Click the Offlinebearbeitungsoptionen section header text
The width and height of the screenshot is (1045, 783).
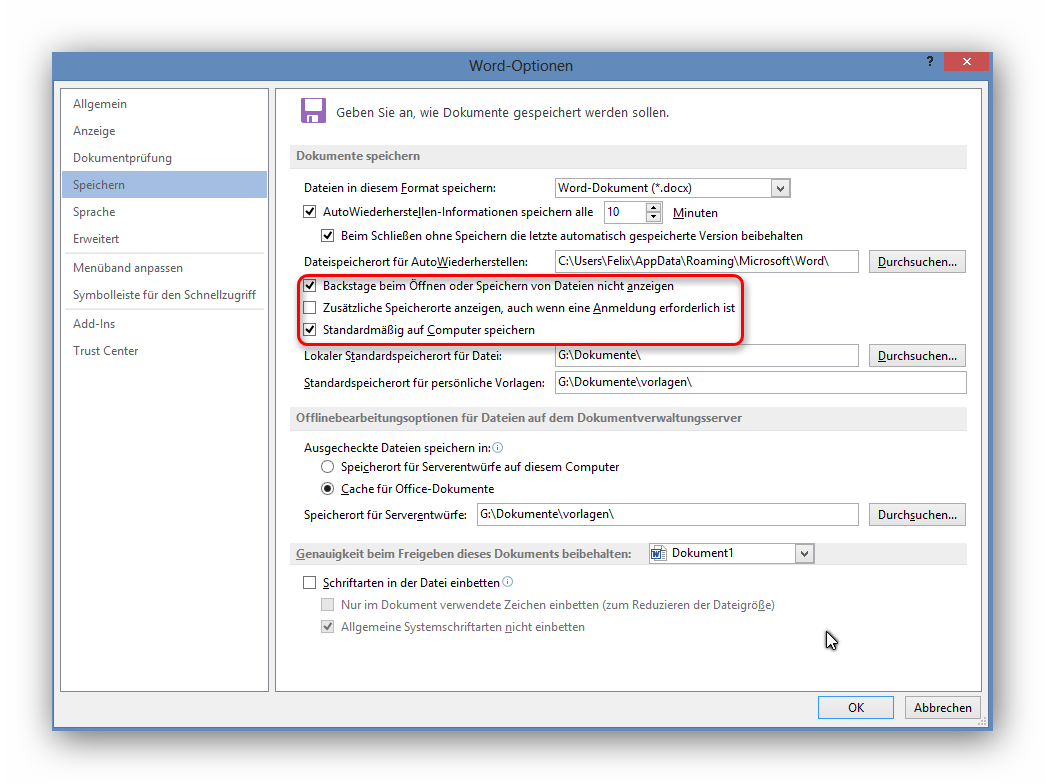(519, 418)
